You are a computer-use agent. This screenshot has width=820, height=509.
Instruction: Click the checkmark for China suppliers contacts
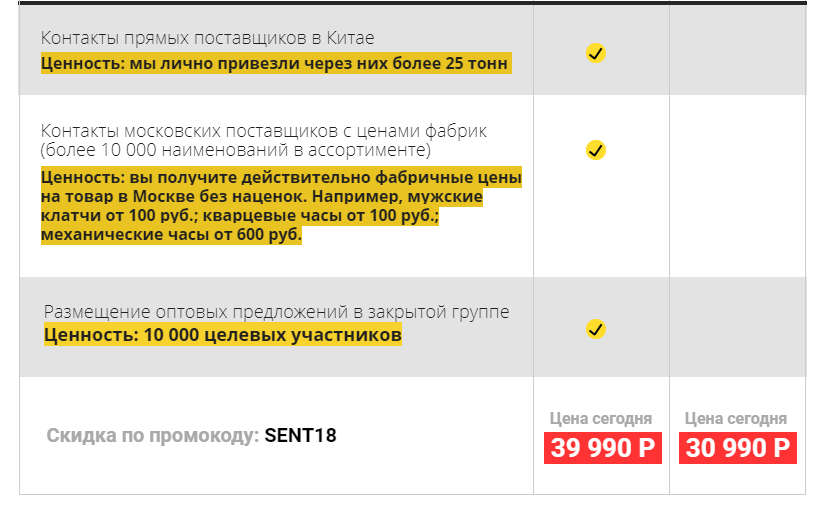click(595, 53)
